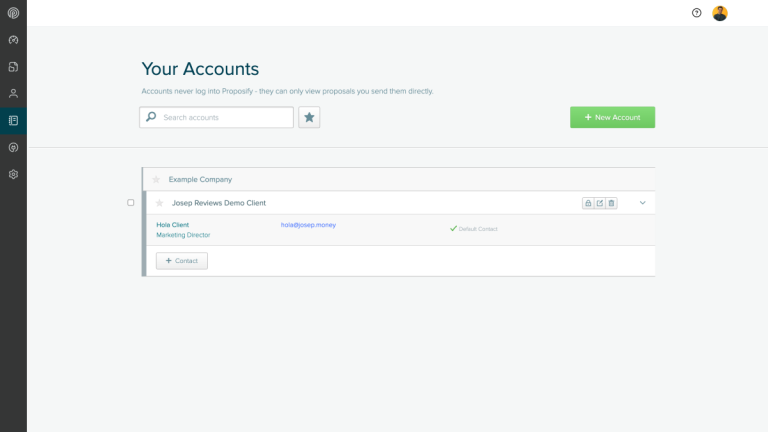Select Josep Reviews Demo Client name
Image resolution: width=768 pixels, height=432 pixels.
[219, 203]
